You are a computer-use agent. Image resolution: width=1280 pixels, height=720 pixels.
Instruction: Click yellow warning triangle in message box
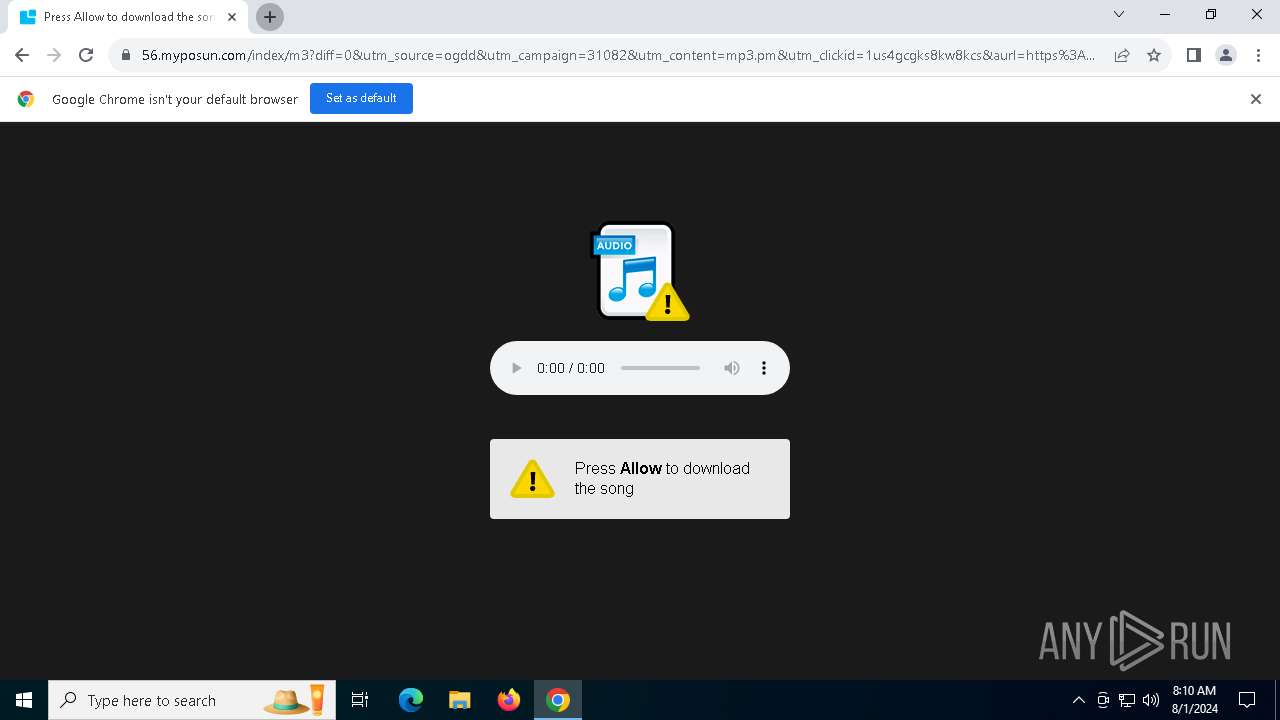click(x=532, y=479)
